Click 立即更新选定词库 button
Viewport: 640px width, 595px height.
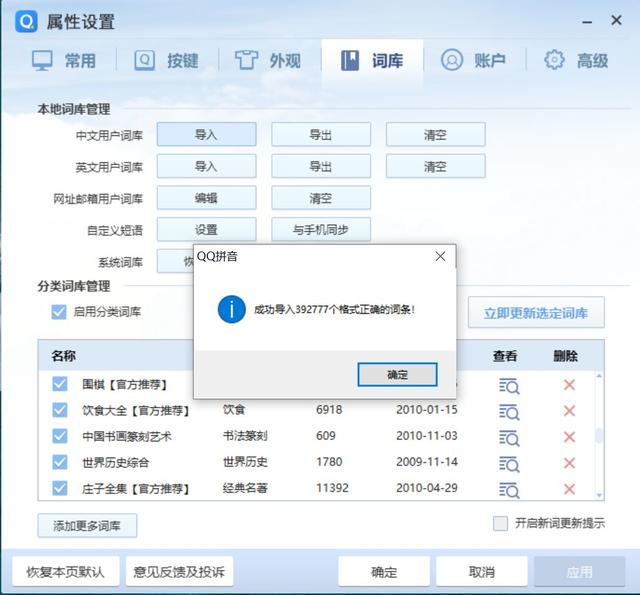tap(536, 313)
